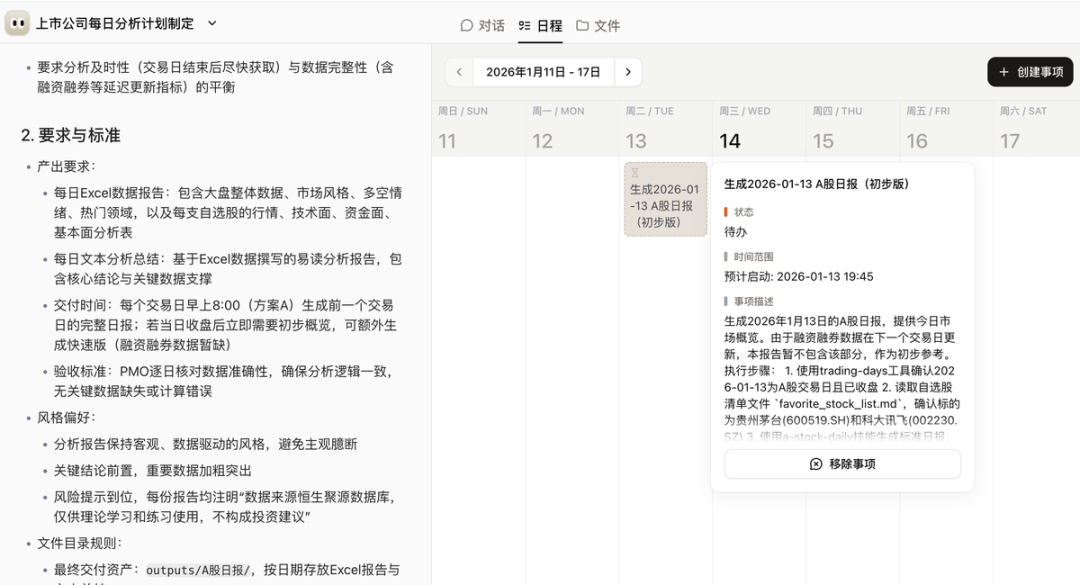Click the popup title 生成2026-01-13 A股日报（初步版）
1080x585 pixels.
click(816, 184)
